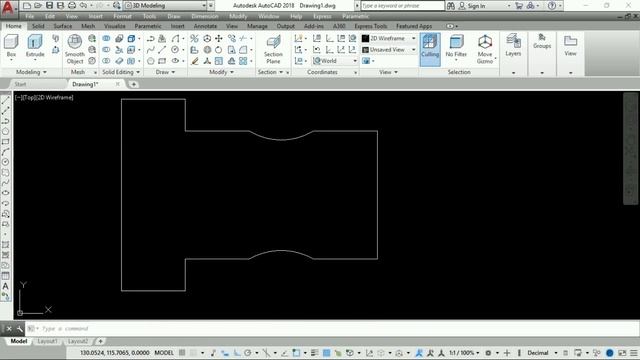Click the Smooth Object mesh tool

tap(75, 49)
